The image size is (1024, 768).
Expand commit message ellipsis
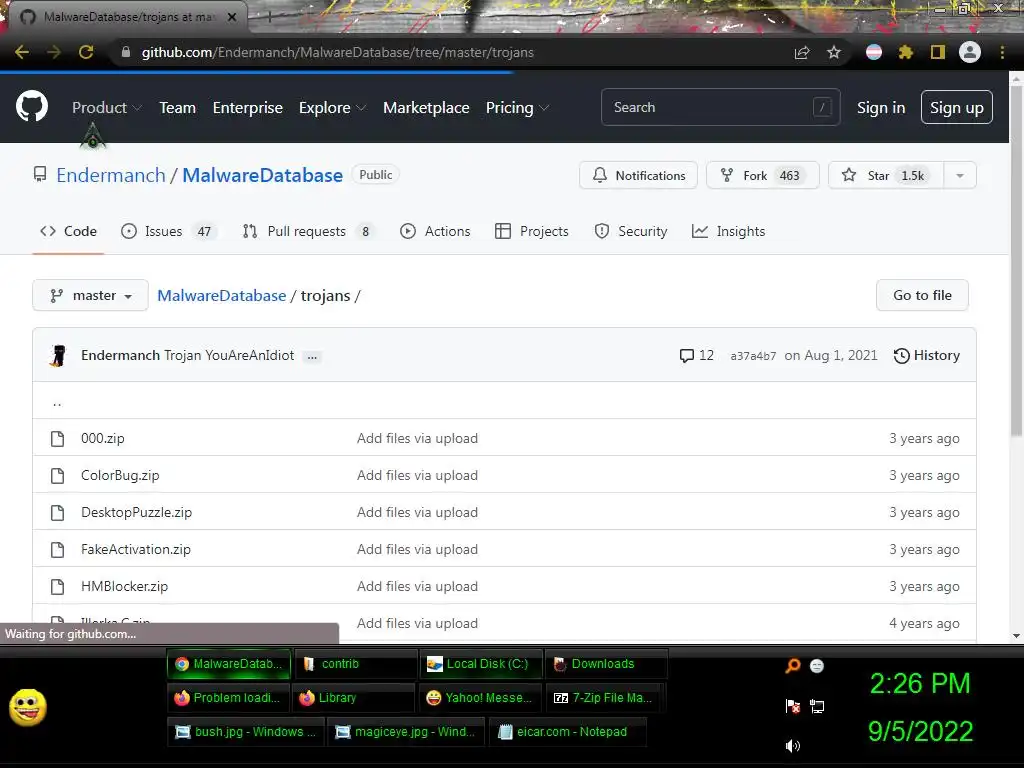point(312,357)
